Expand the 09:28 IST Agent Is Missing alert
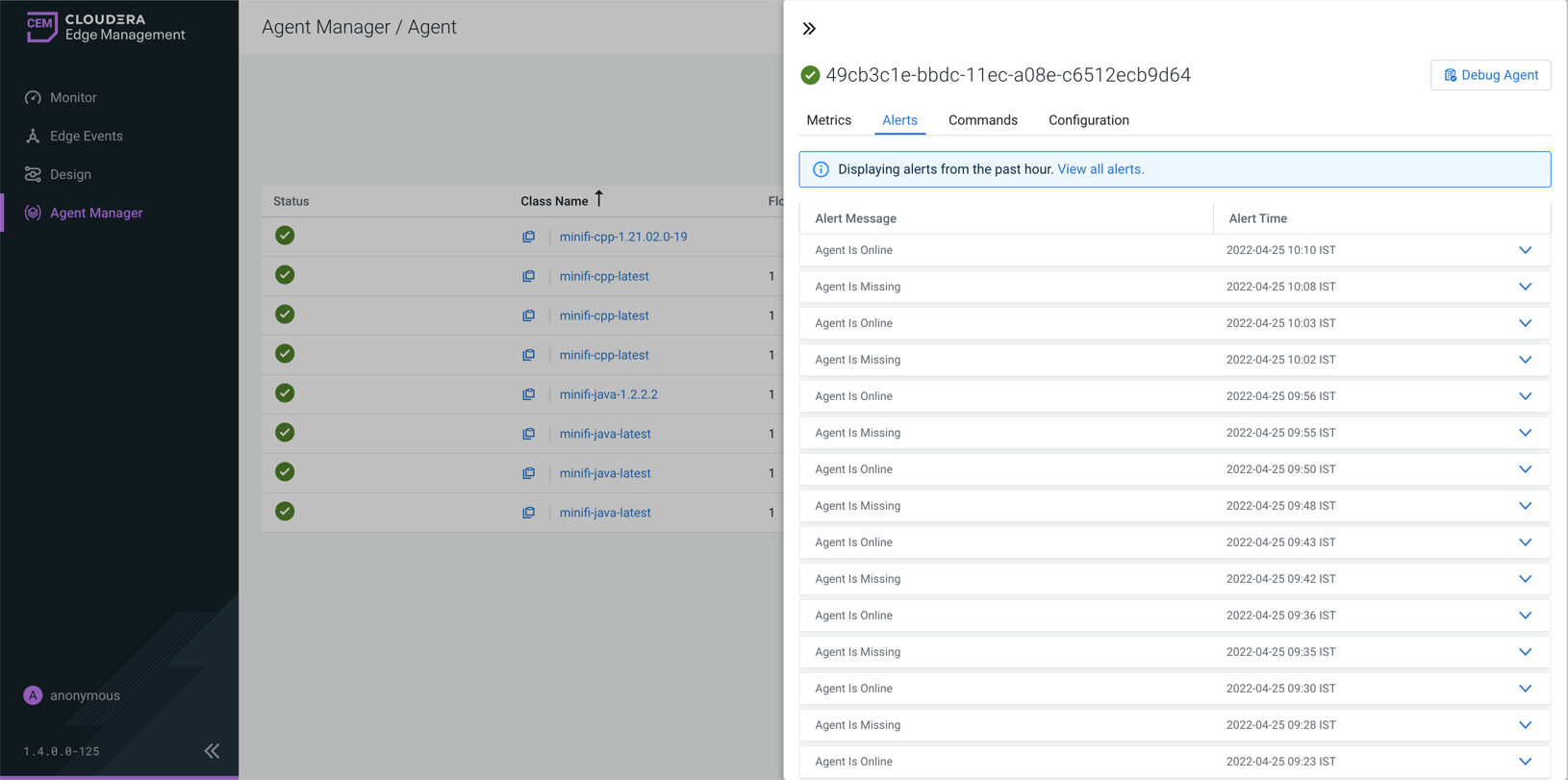Image resolution: width=1568 pixels, height=780 pixels. tap(1525, 725)
